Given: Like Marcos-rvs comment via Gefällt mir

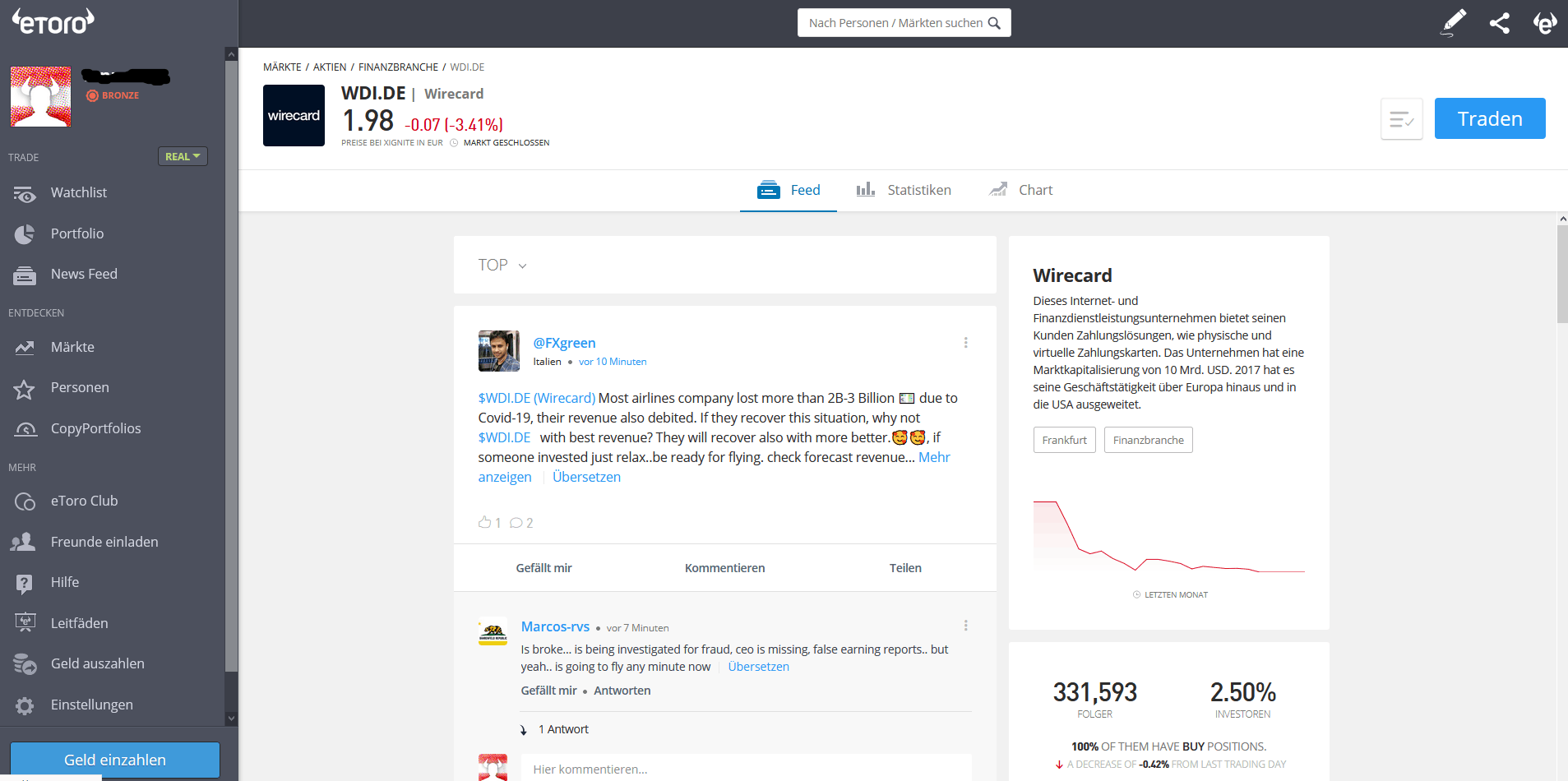Looking at the screenshot, I should (x=548, y=691).
